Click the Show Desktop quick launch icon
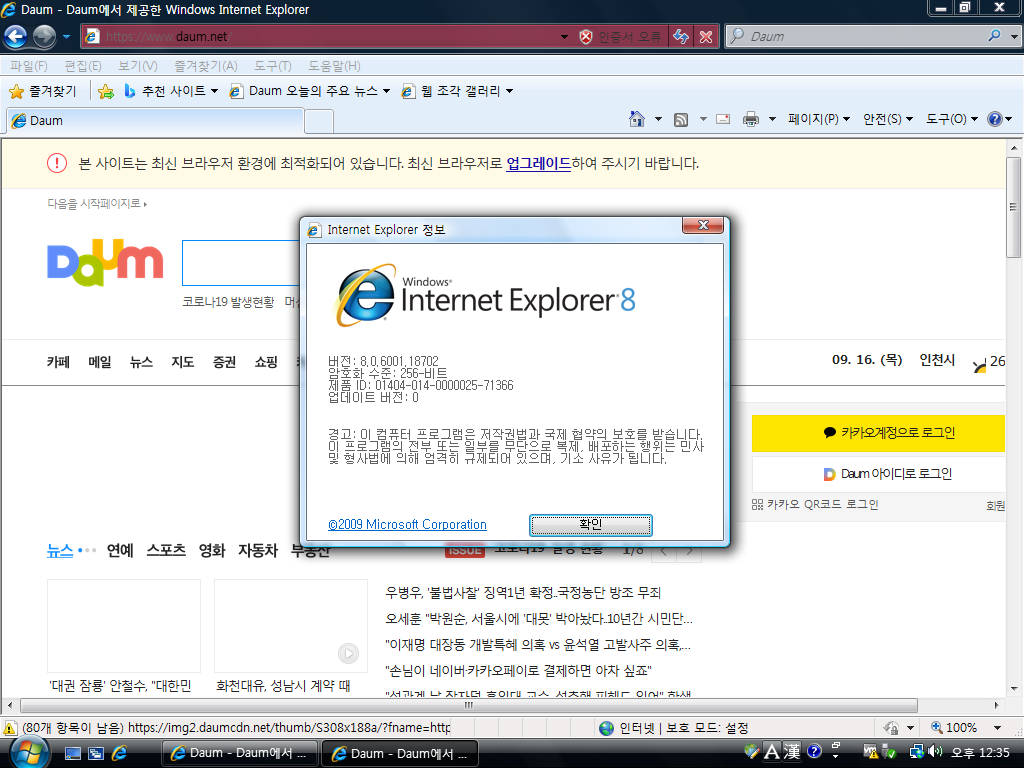The height and width of the screenshot is (768, 1024). [x=72, y=753]
